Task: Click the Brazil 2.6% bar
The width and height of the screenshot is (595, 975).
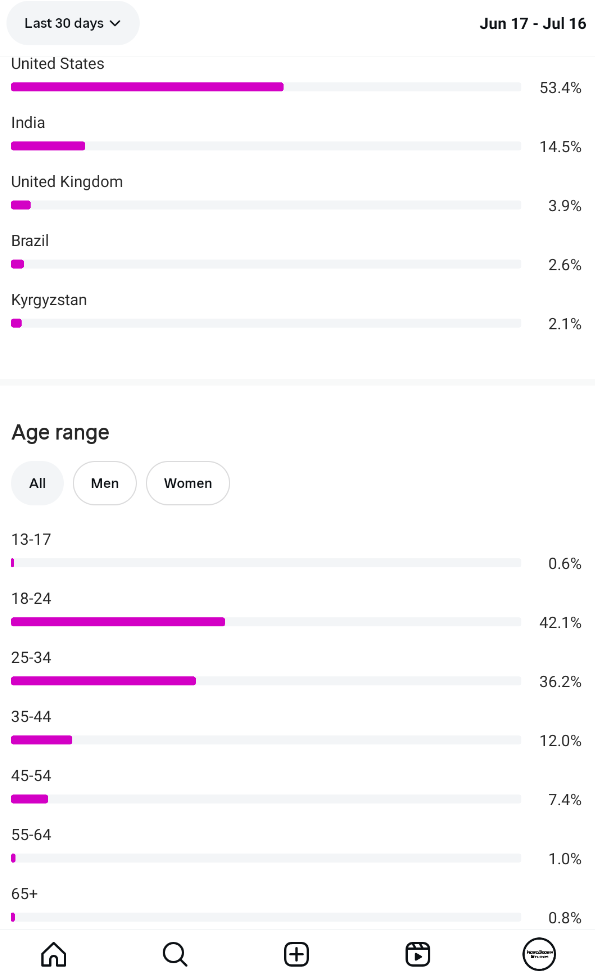Action: (x=265, y=264)
